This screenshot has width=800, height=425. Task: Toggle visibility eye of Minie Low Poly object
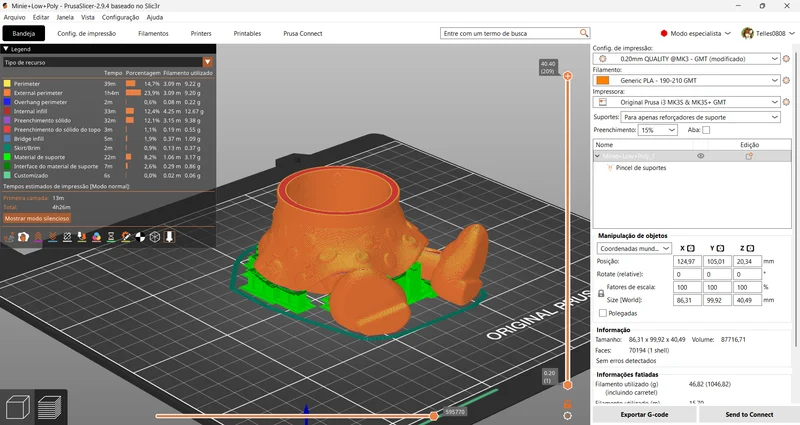click(701, 156)
